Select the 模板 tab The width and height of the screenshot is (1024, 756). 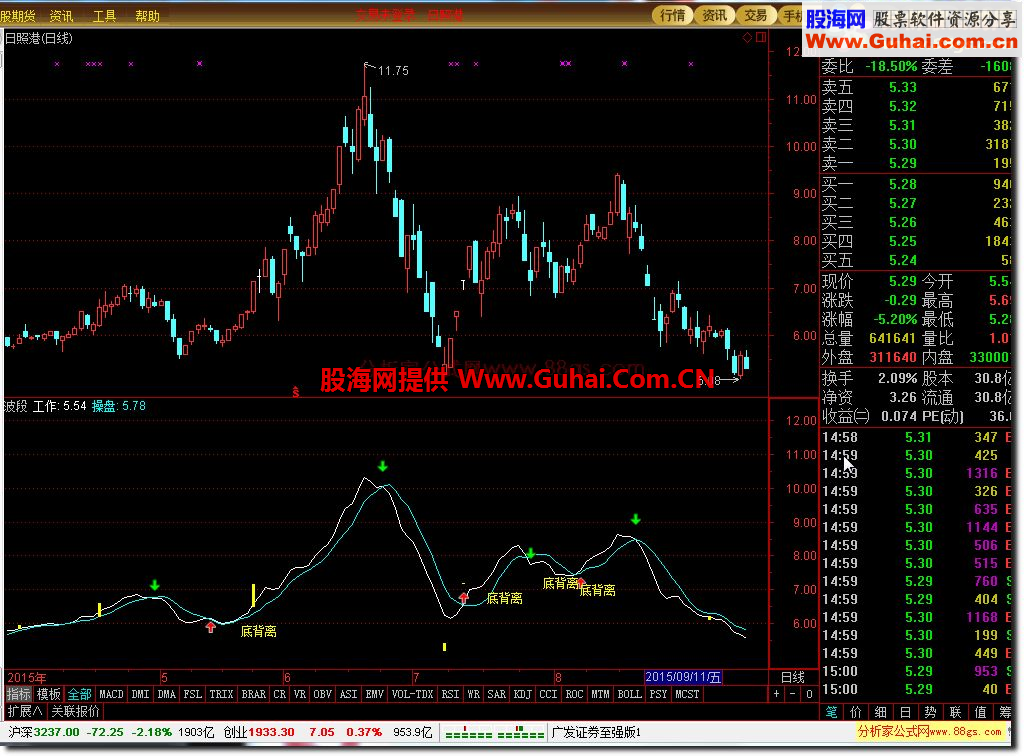(48, 694)
